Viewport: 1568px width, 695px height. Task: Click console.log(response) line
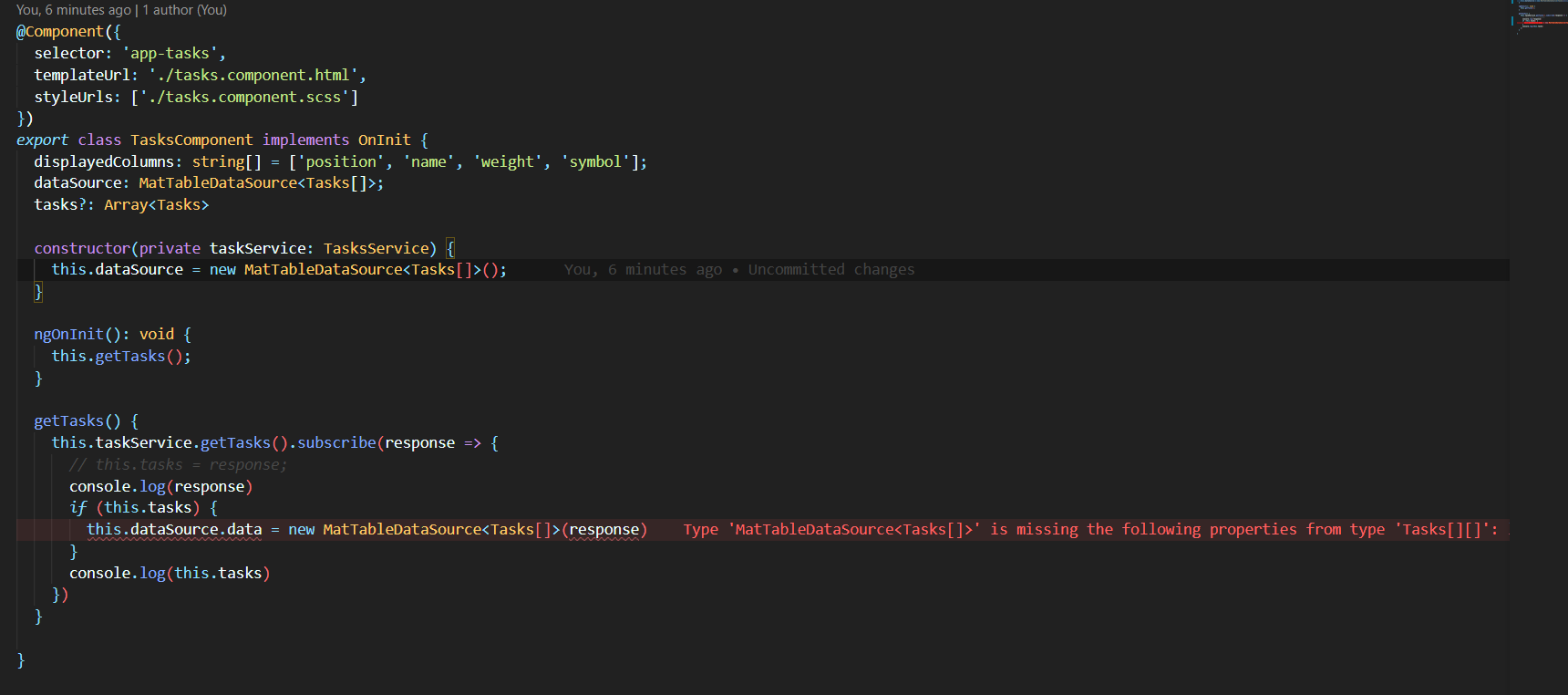[161, 486]
